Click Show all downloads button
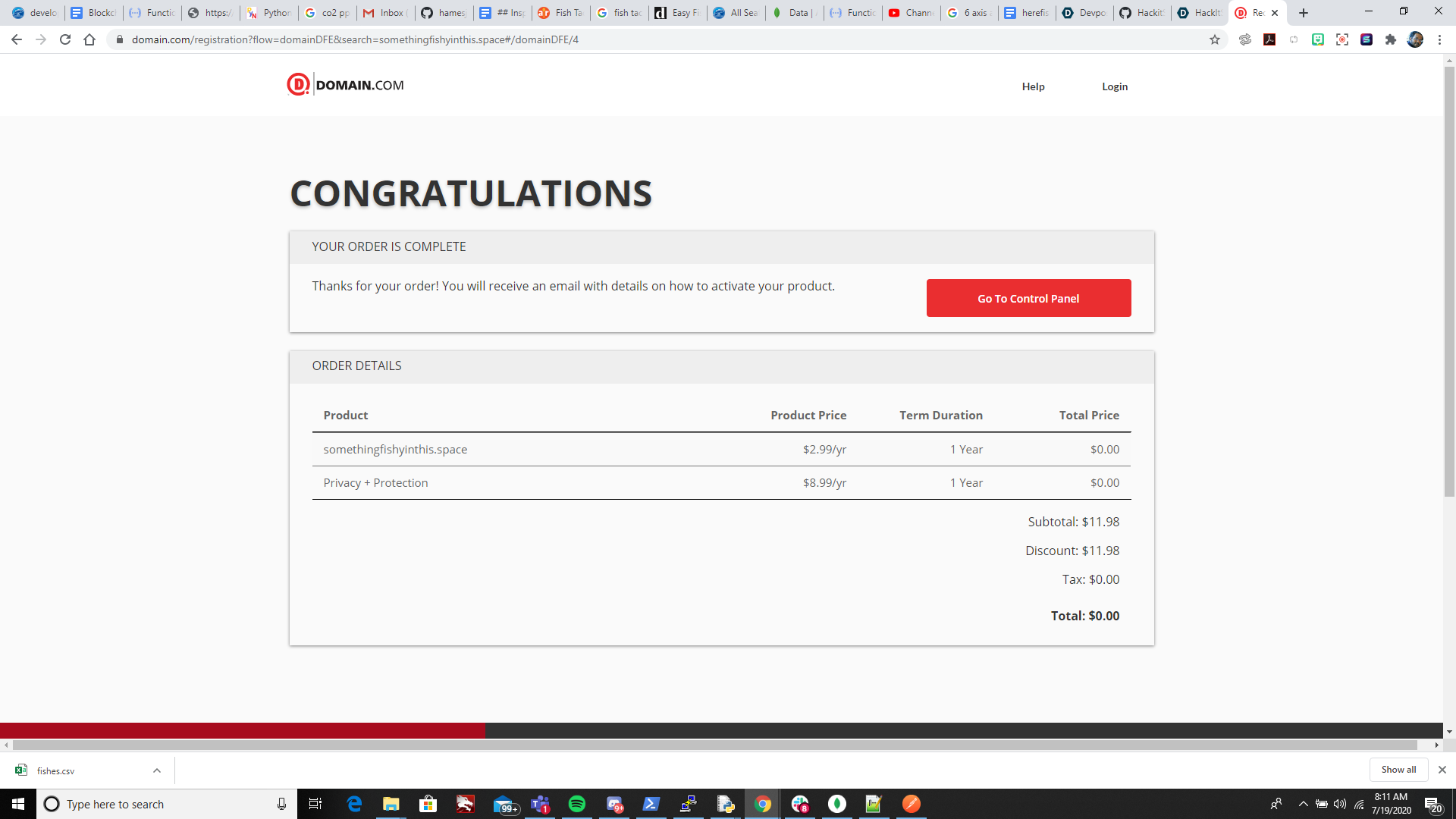This screenshot has height=819, width=1456. (x=1398, y=770)
